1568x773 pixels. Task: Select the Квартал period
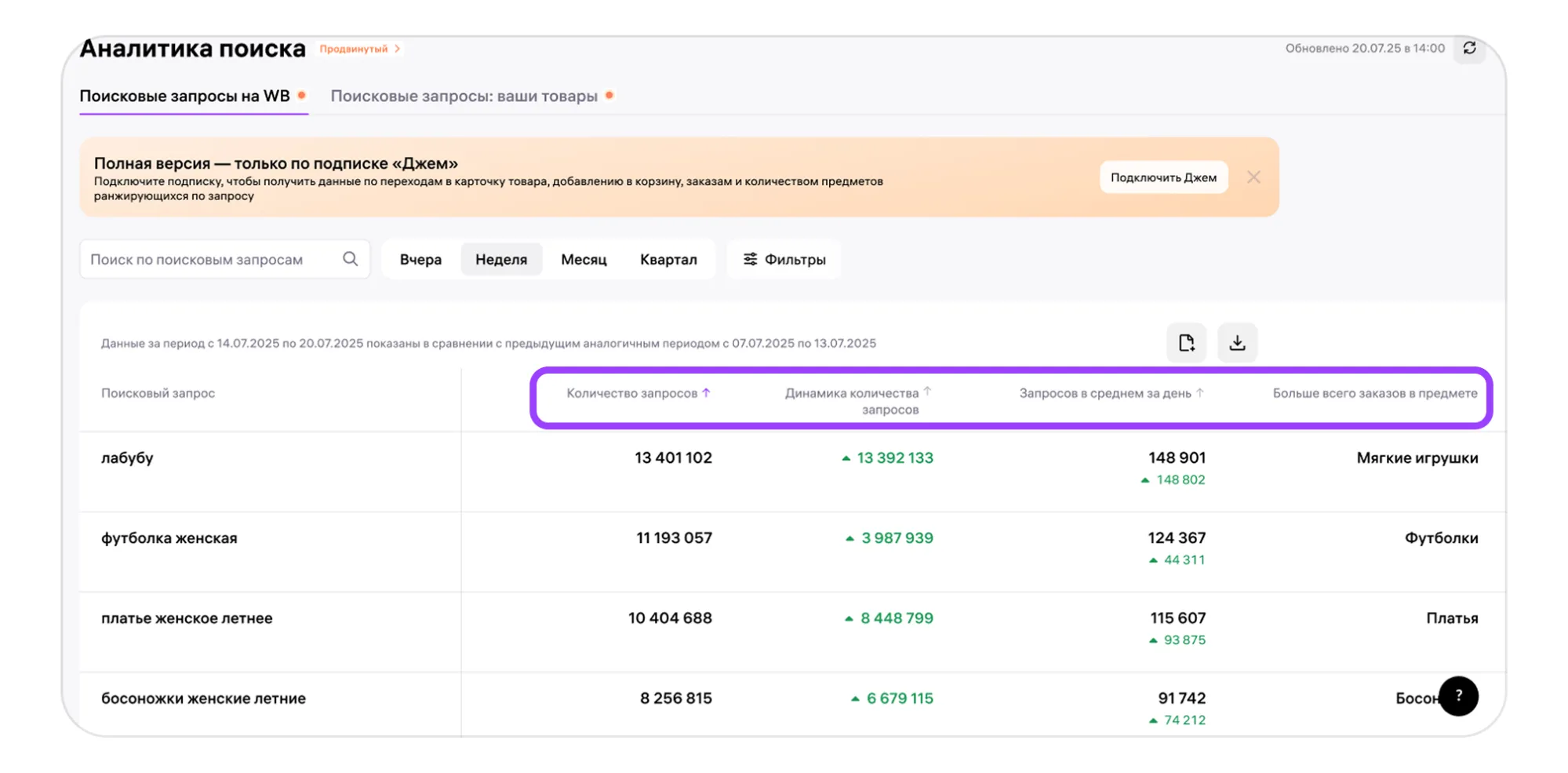click(668, 260)
